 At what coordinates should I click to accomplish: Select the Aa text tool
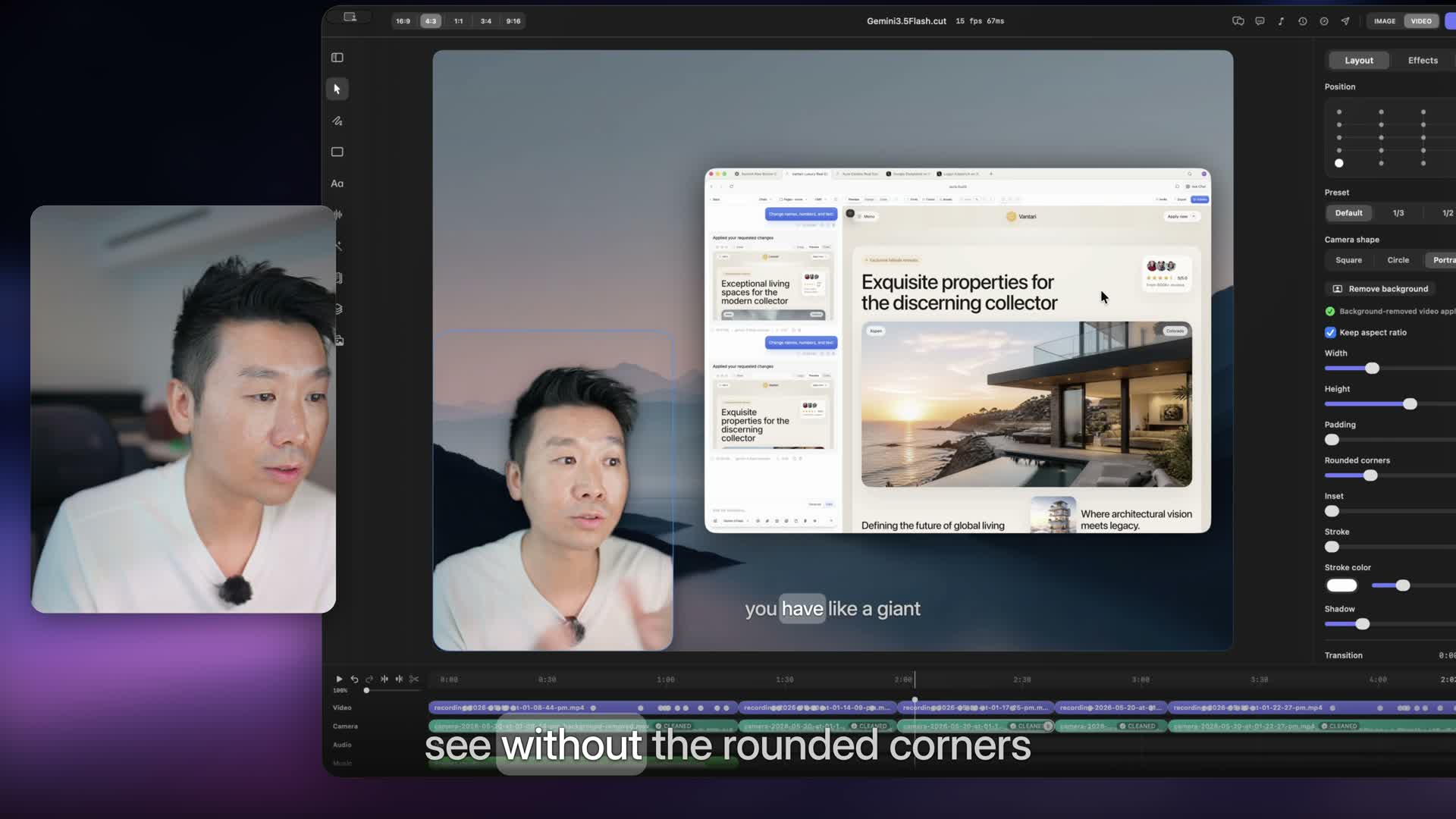[337, 184]
